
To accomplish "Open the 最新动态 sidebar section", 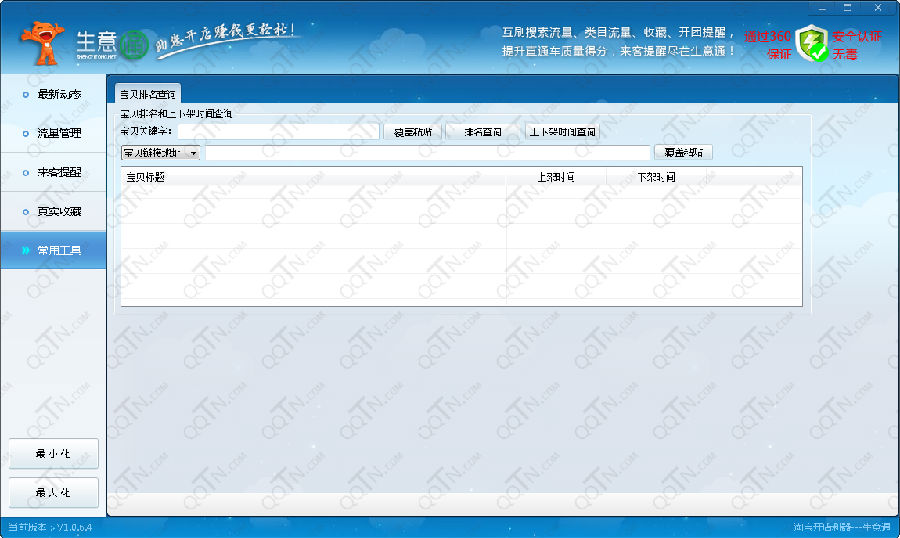I will pos(58,95).
